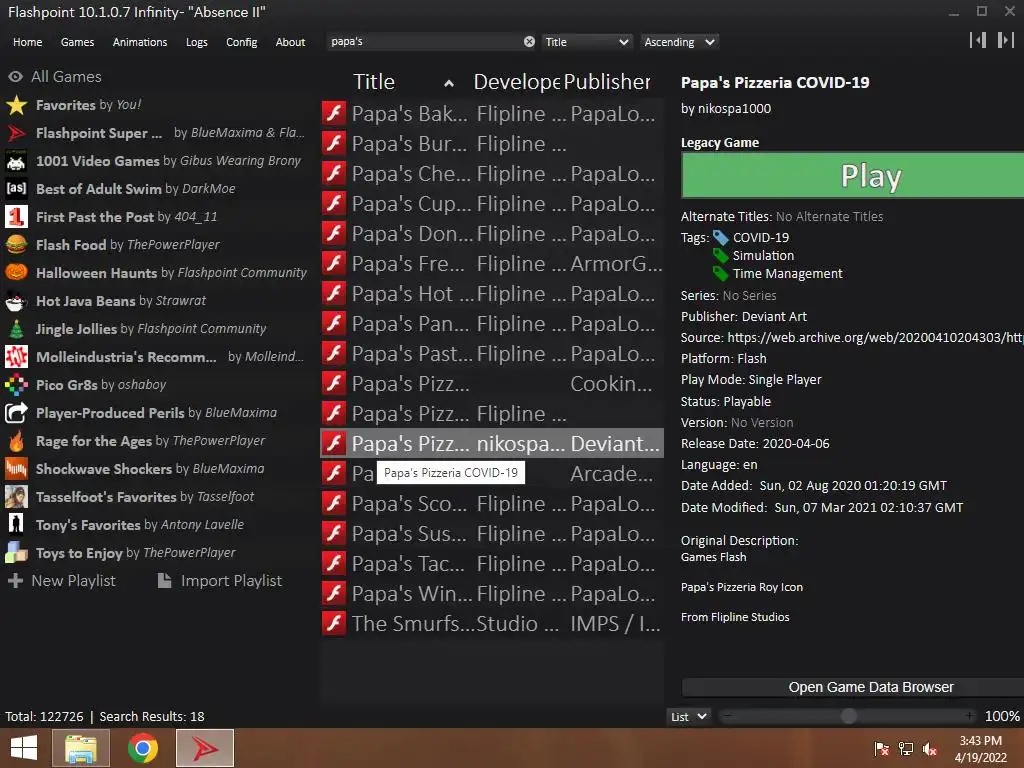Click Open Game Data Browser
1024x768 pixels.
852,687
